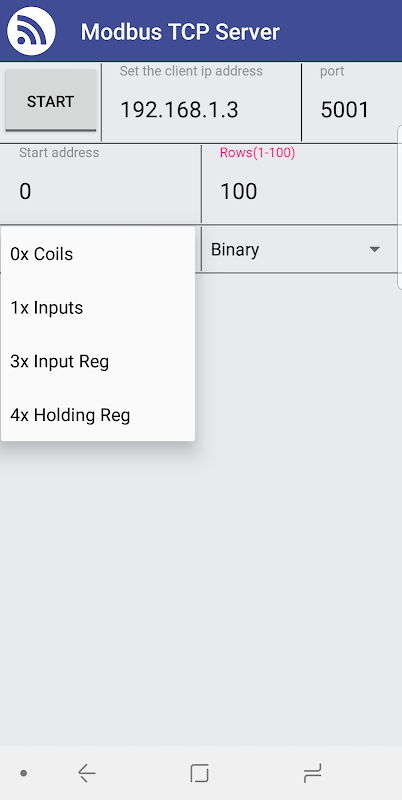402x800 pixels.
Task: Open the Binary data format selector
Action: [x=299, y=249]
